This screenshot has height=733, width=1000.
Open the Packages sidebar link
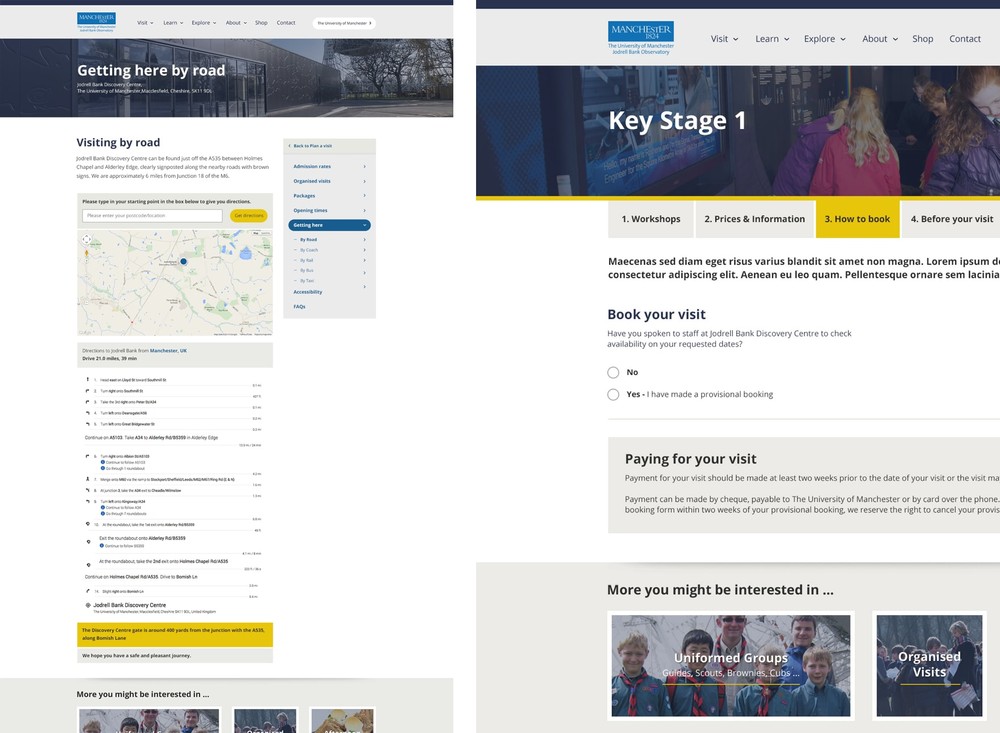(x=304, y=196)
